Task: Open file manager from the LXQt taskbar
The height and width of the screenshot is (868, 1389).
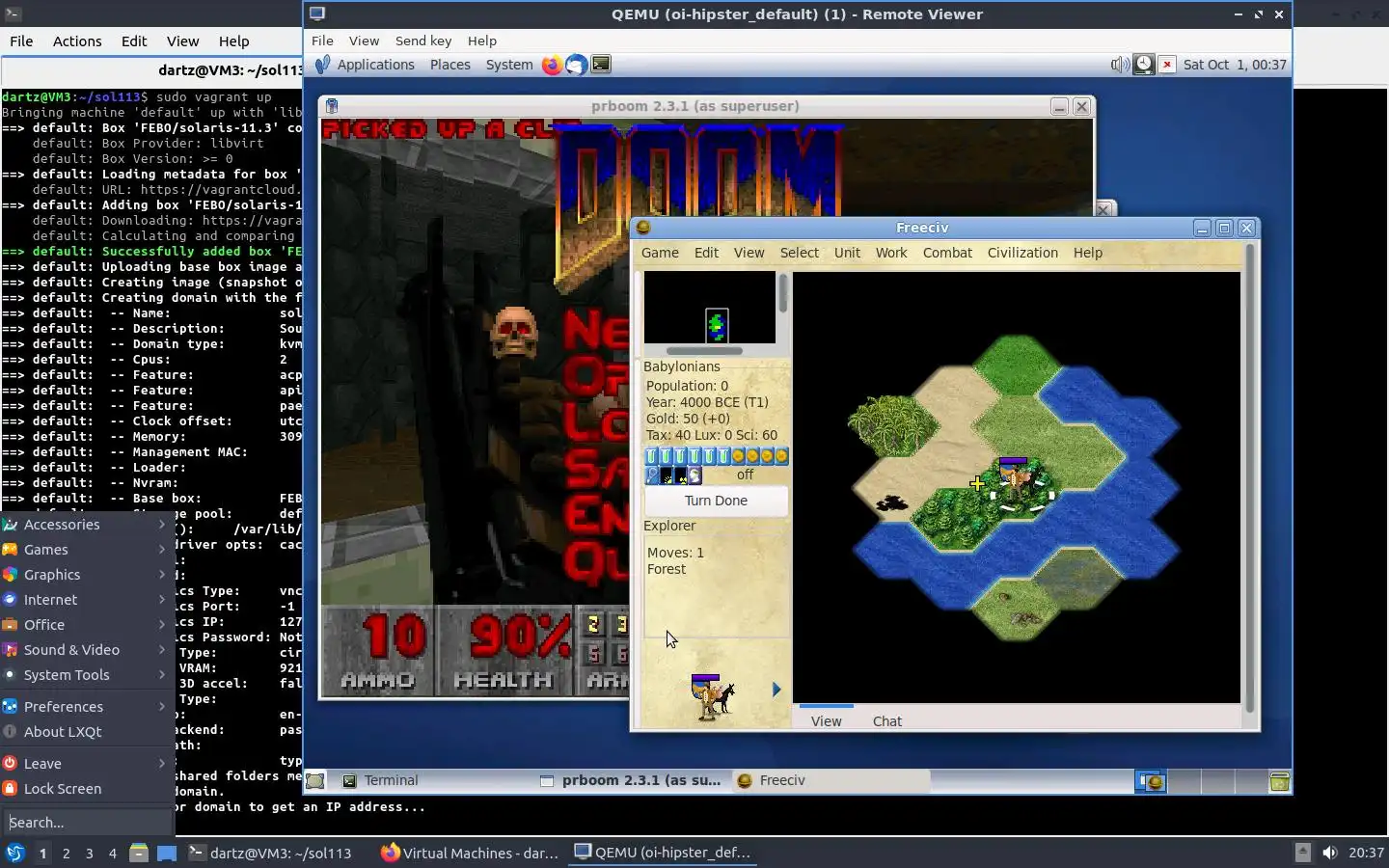Action: tap(139, 853)
